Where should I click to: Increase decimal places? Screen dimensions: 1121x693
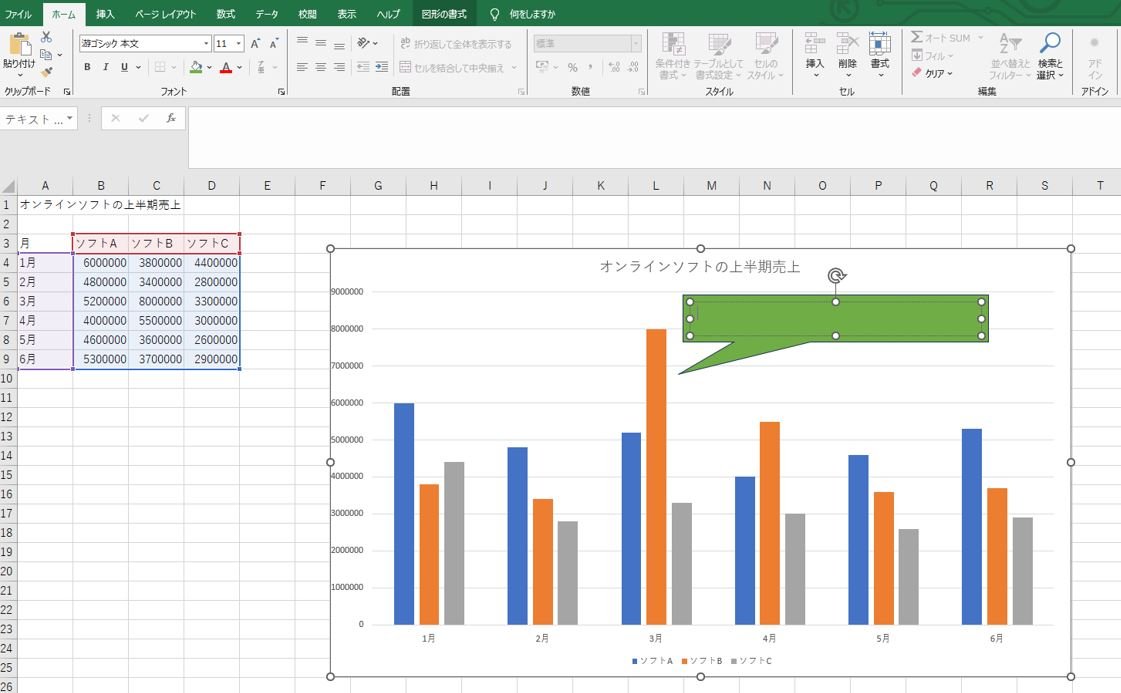pos(614,67)
